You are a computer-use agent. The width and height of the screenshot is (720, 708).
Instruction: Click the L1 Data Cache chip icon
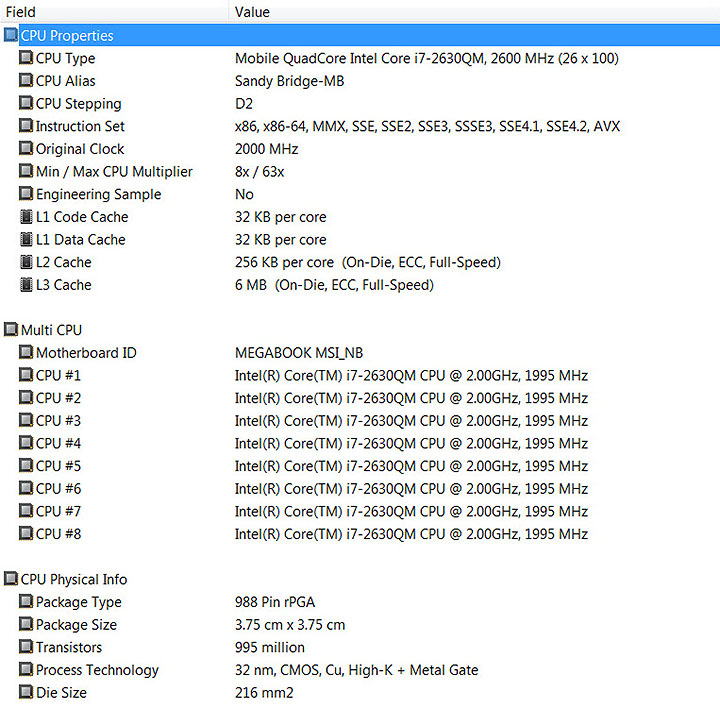[26, 239]
